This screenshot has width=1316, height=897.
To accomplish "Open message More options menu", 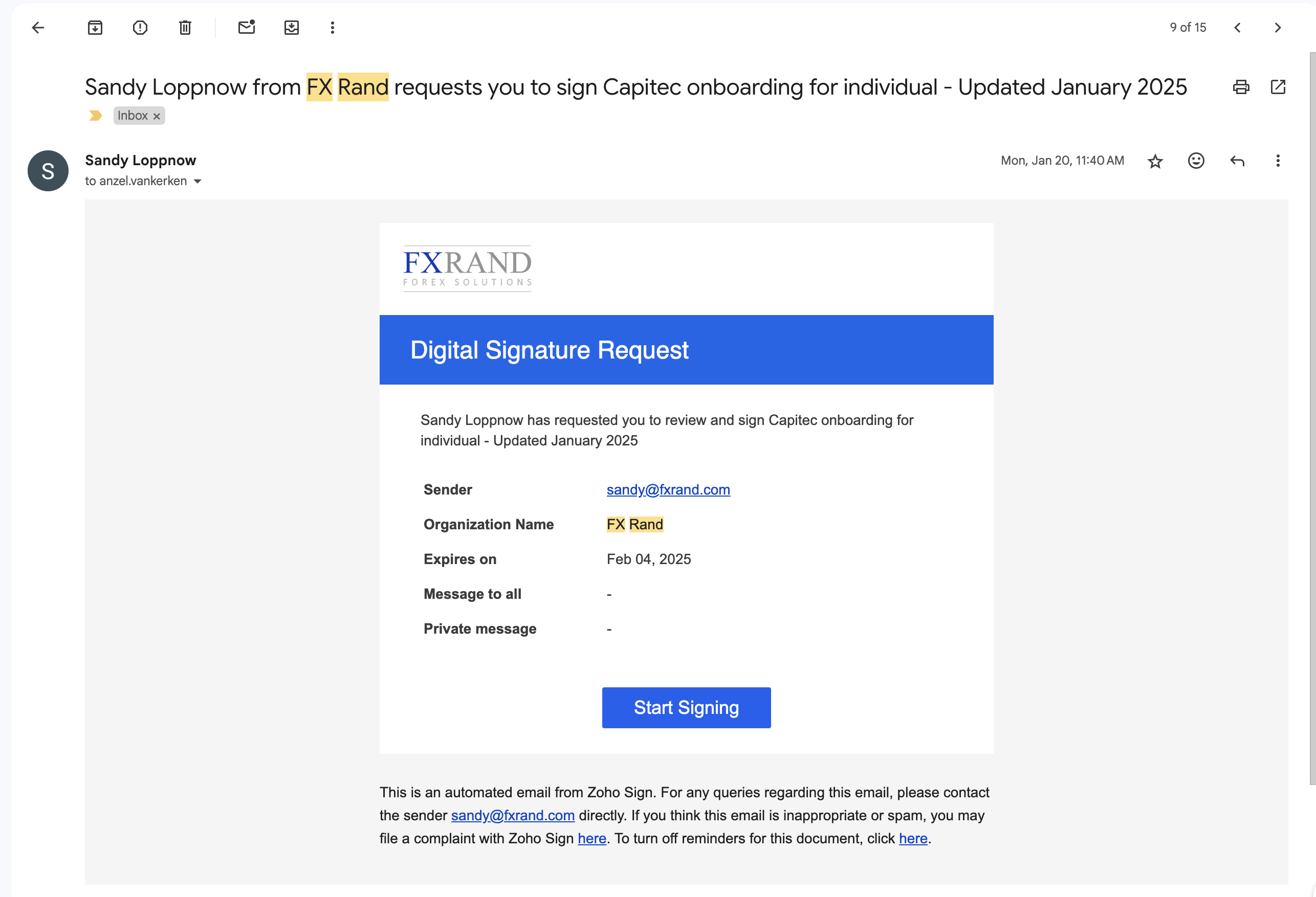I will [1278, 161].
